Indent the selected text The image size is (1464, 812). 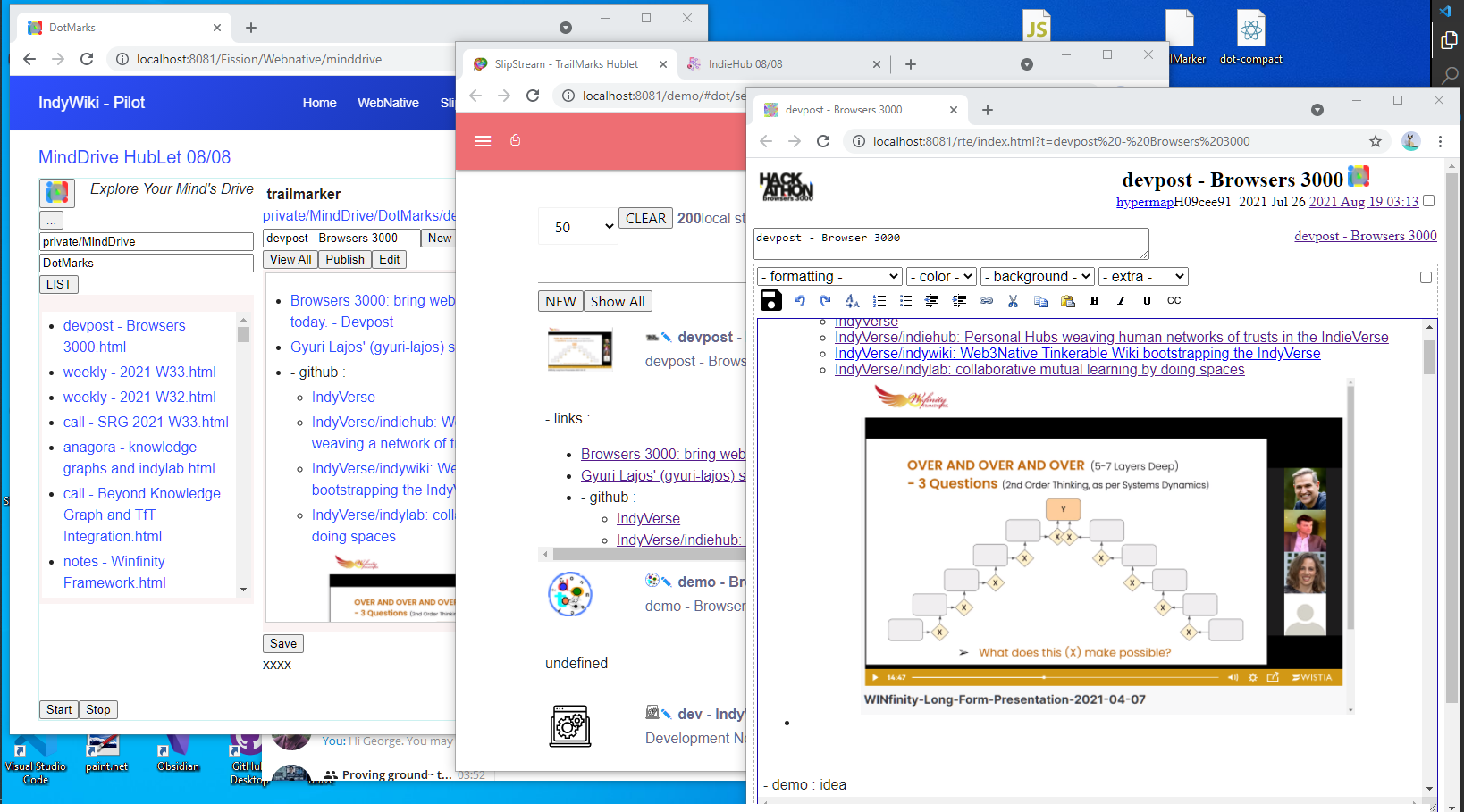click(x=959, y=301)
